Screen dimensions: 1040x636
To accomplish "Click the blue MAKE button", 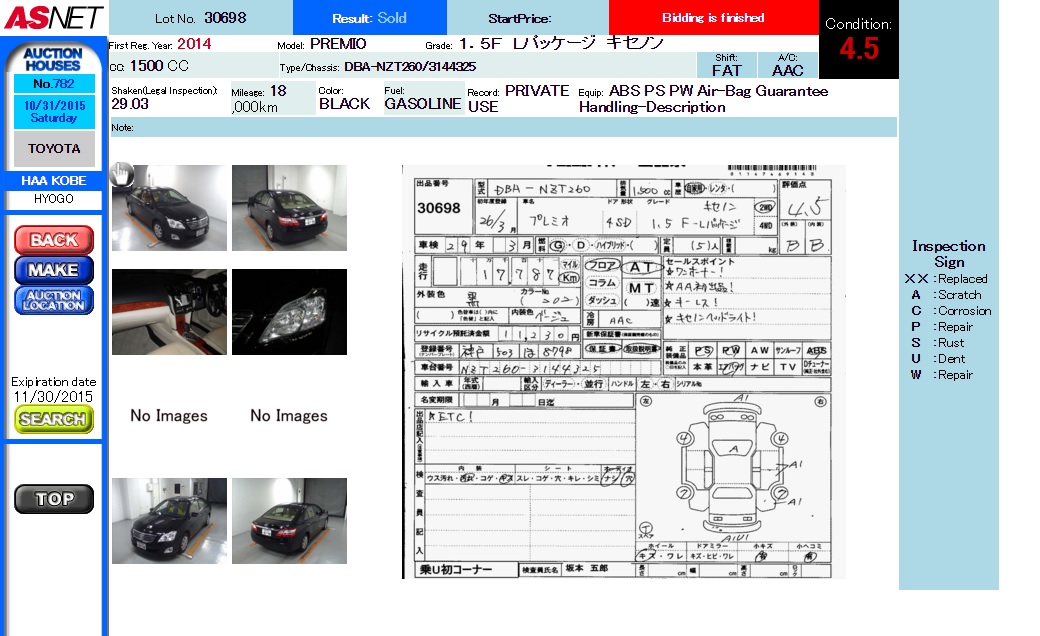I will coord(53,270).
